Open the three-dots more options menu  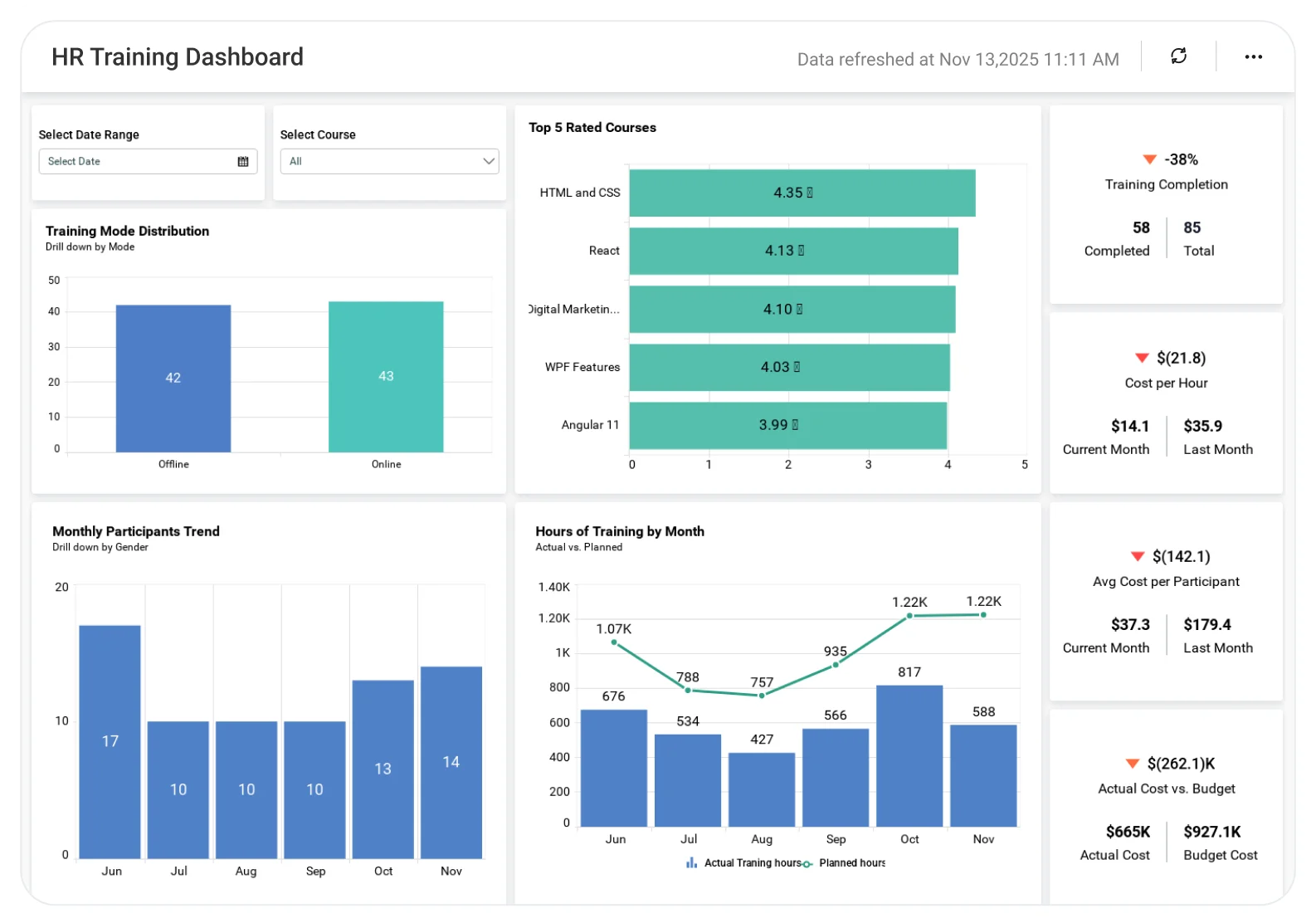coord(1253,56)
